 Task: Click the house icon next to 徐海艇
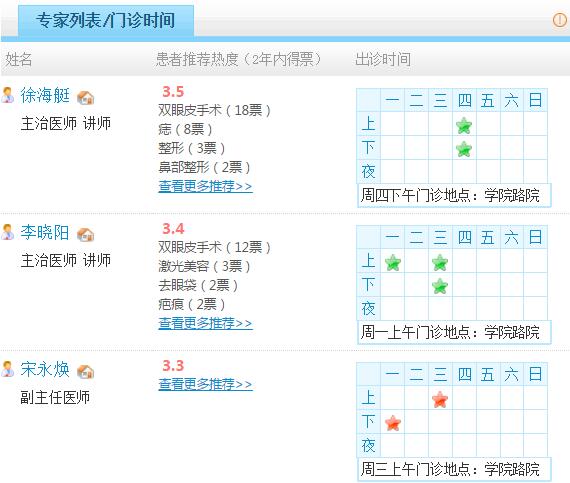[x=86, y=97]
